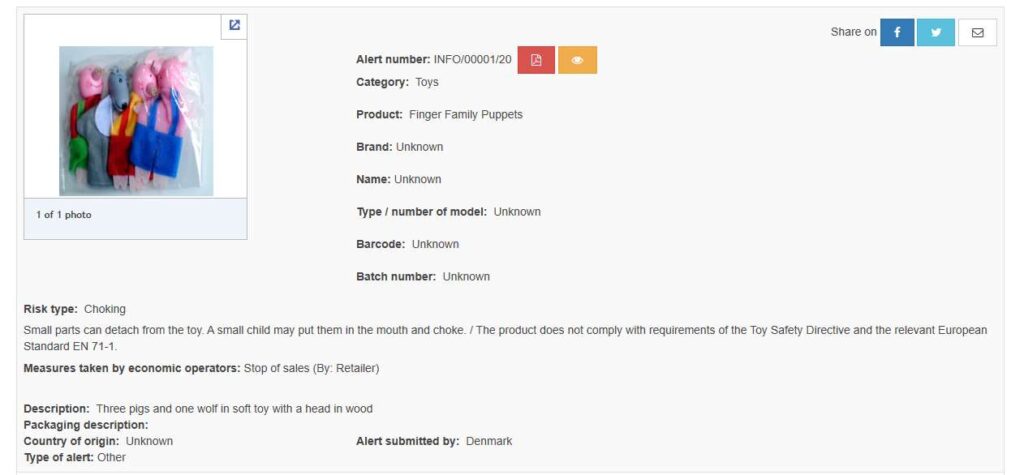This screenshot has width=1024, height=475.
Task: Click the orange eye view button
Action: (x=577, y=60)
